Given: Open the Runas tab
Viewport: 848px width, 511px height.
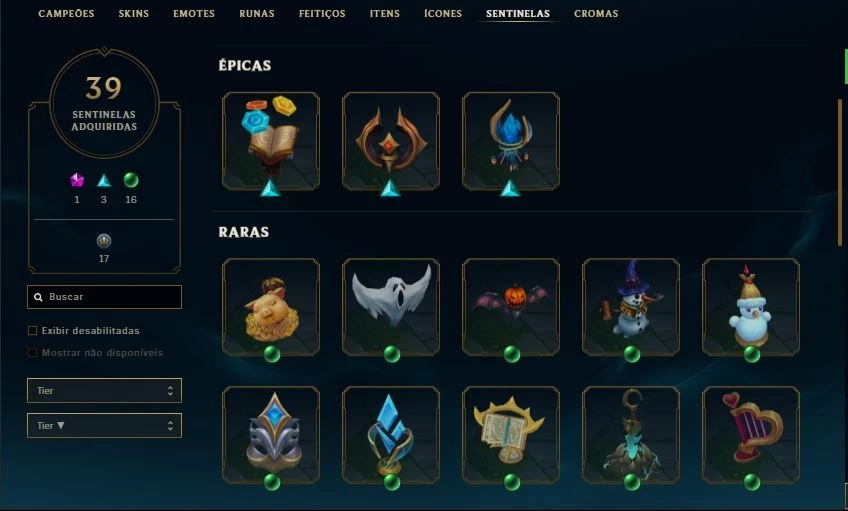Looking at the screenshot, I should click(257, 14).
